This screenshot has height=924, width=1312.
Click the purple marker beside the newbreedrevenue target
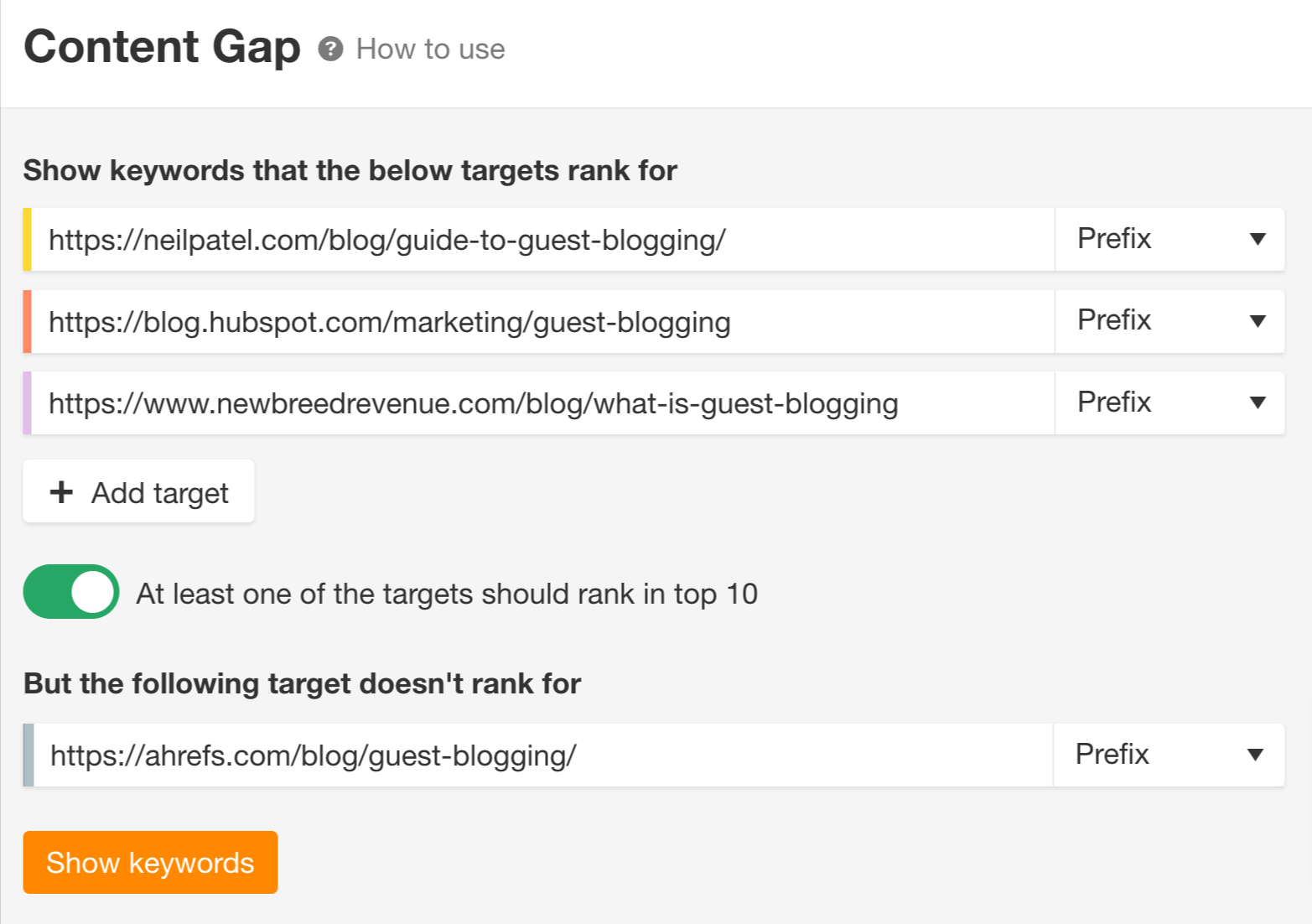28,402
